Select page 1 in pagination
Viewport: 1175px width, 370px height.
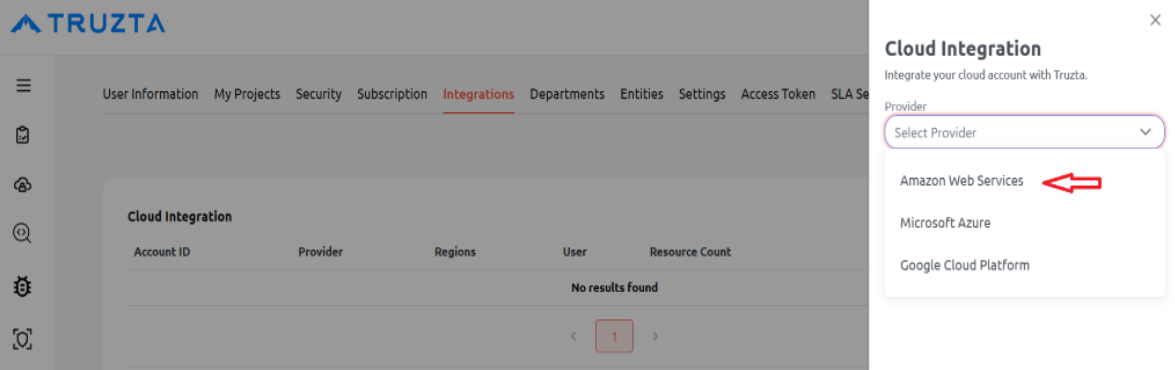(614, 336)
